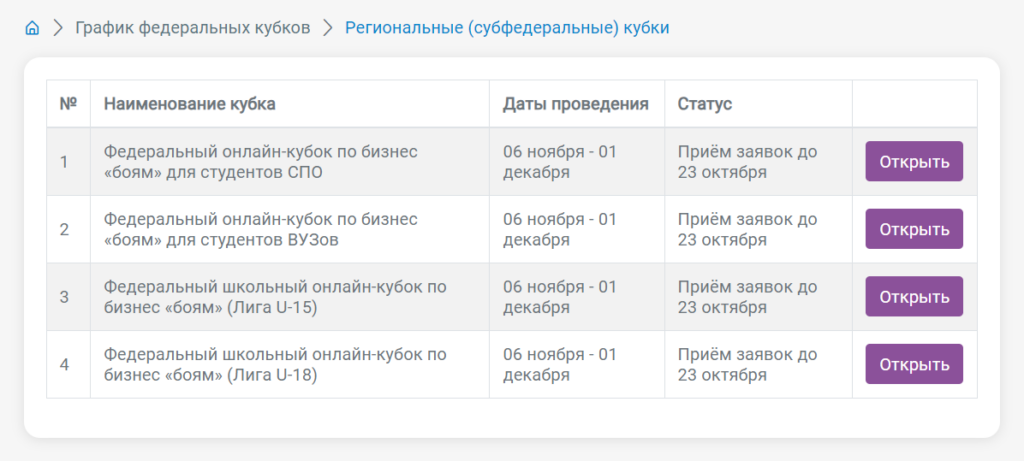Click the status cell in row 4
1024x461 pixels.
[758, 364]
